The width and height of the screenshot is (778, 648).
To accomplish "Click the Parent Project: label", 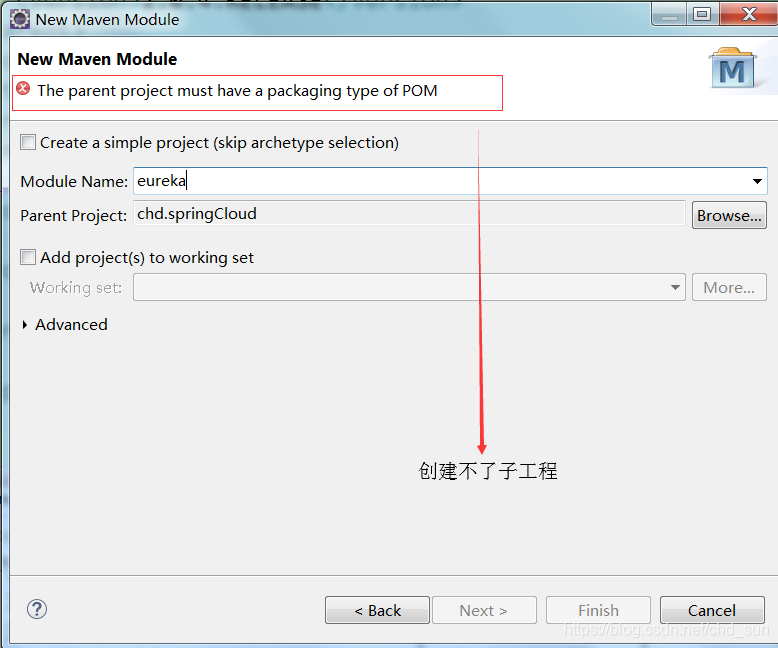I will [73, 216].
